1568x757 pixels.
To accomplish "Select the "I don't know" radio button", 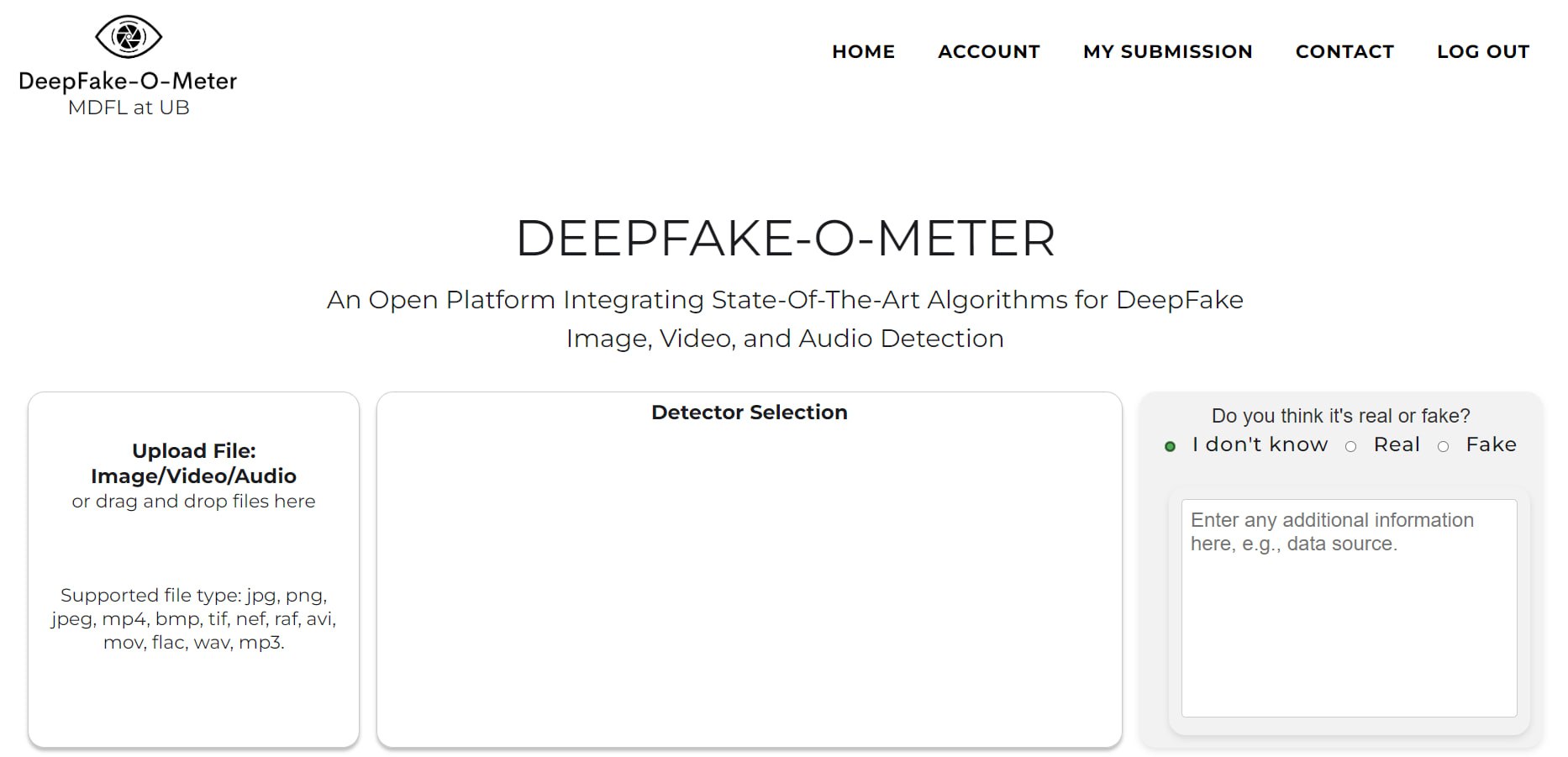I will tap(1170, 446).
